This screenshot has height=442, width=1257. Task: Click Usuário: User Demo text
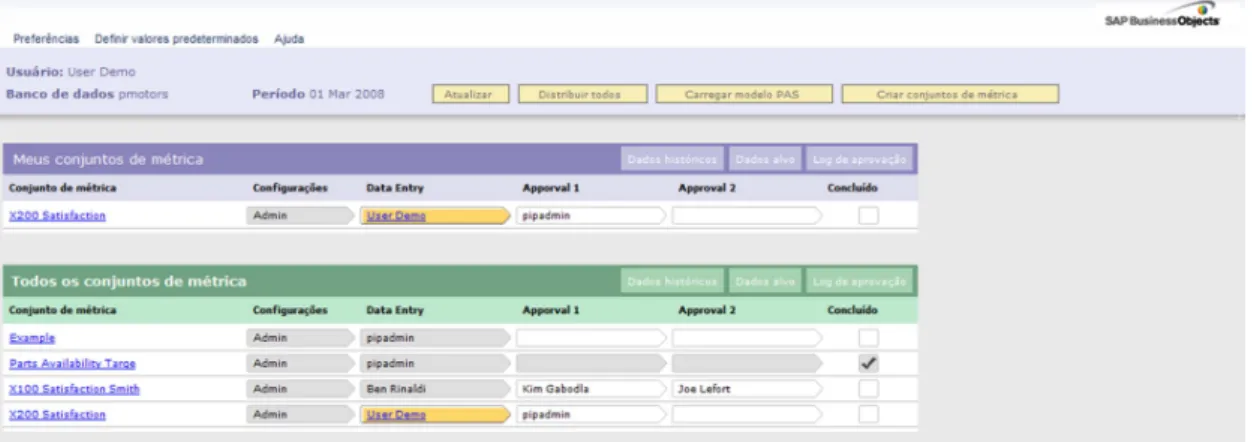[x=70, y=72]
